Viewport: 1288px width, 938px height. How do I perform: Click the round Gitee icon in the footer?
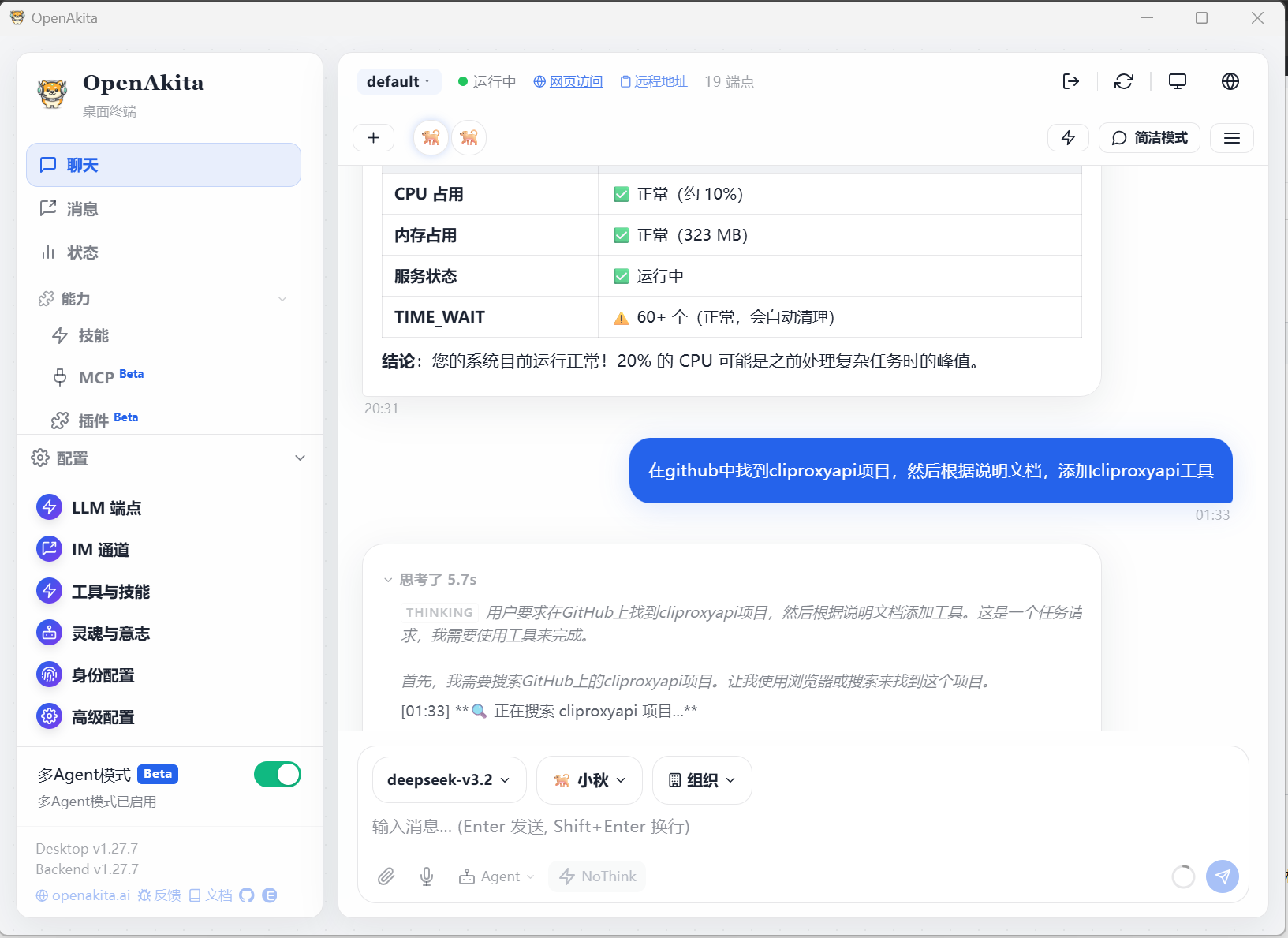pos(270,895)
